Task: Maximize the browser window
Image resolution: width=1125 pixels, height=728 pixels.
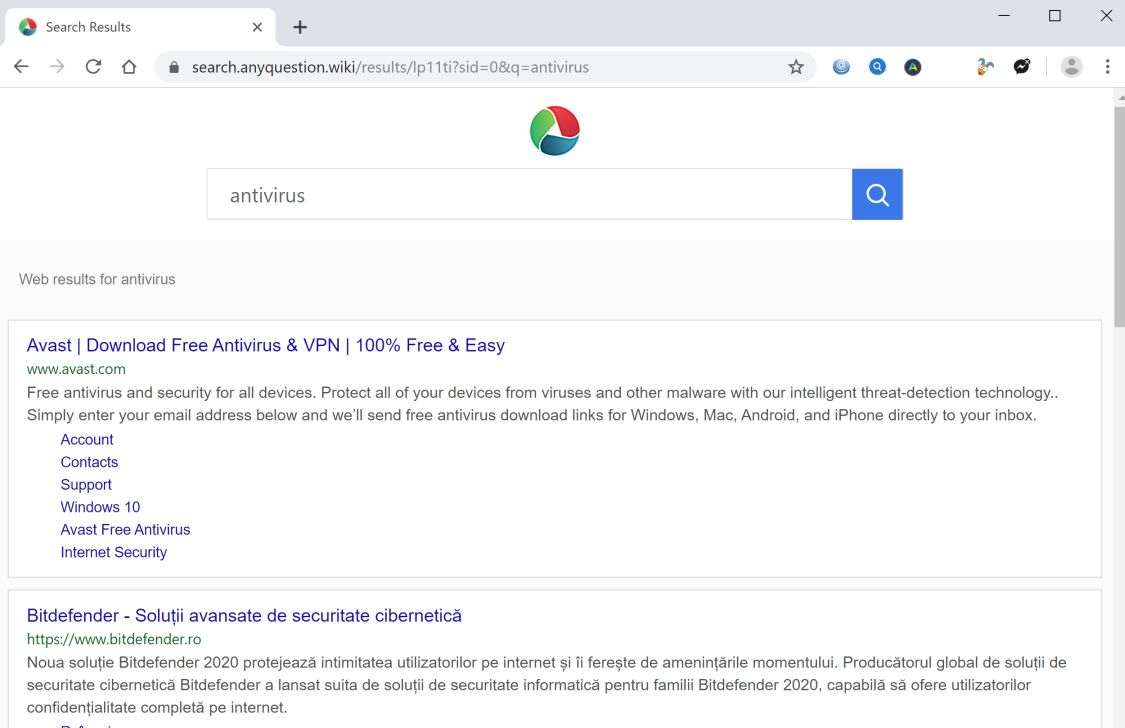Action: tap(1055, 16)
